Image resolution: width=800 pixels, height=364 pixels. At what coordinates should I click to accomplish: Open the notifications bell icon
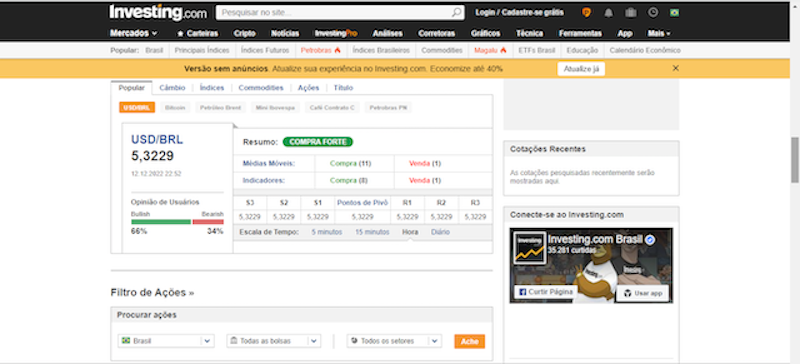point(609,13)
